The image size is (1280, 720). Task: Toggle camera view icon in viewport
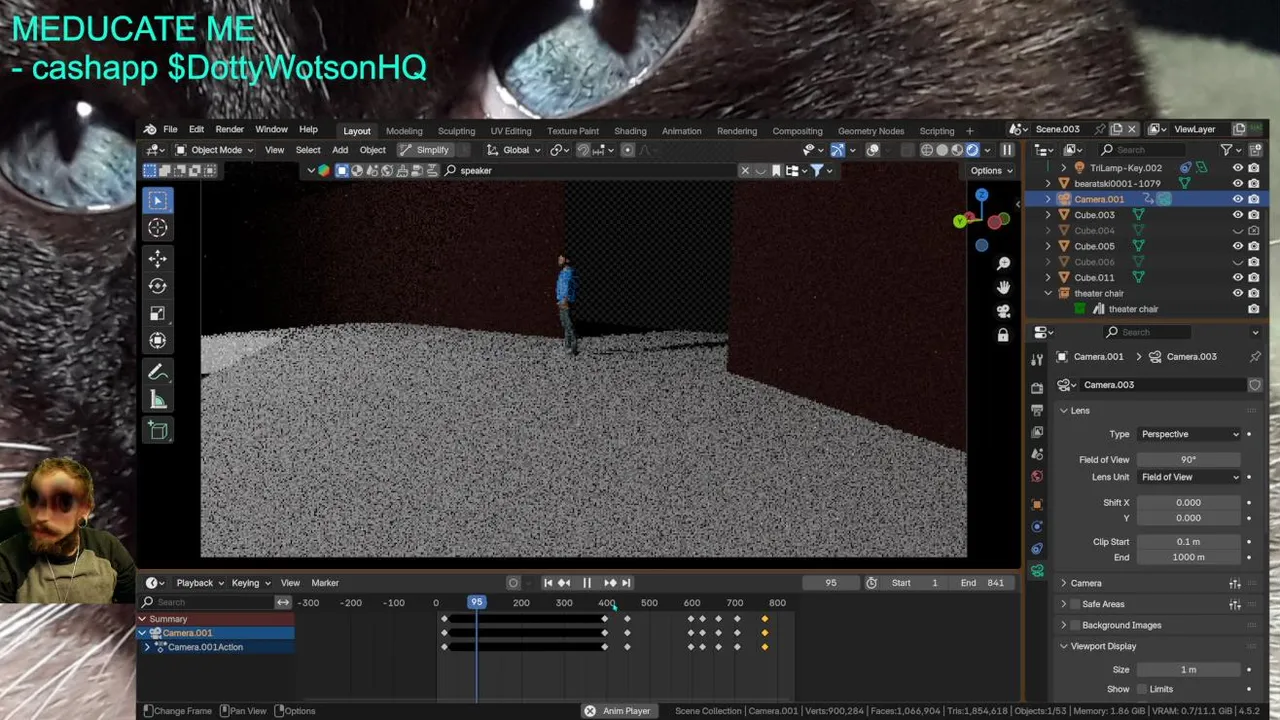pyautogui.click(x=1003, y=311)
